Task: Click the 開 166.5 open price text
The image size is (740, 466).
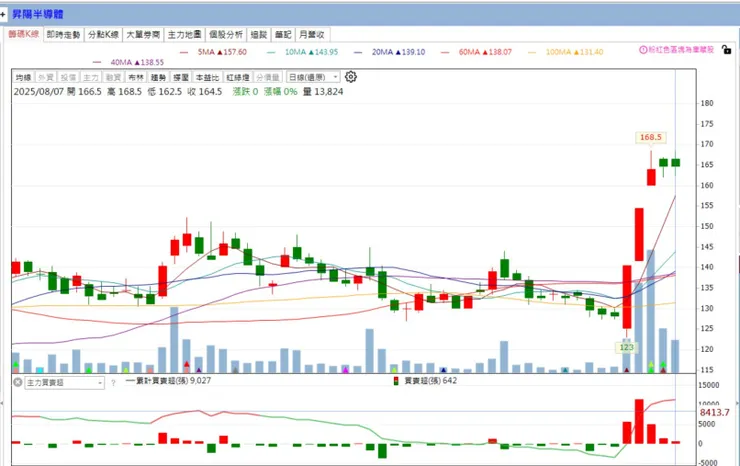Action: pos(84,92)
